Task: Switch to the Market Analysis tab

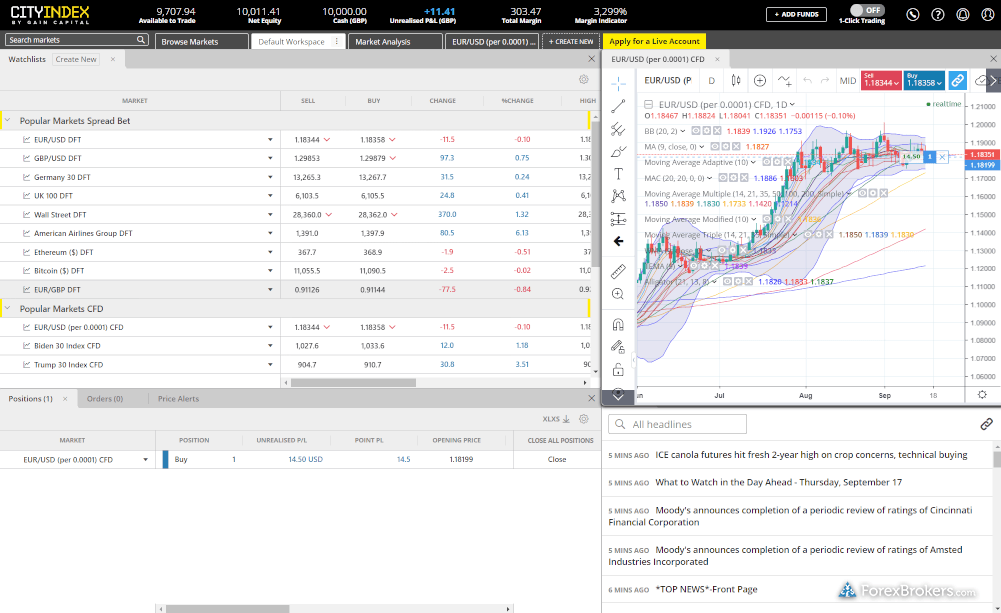Action: 395,42
